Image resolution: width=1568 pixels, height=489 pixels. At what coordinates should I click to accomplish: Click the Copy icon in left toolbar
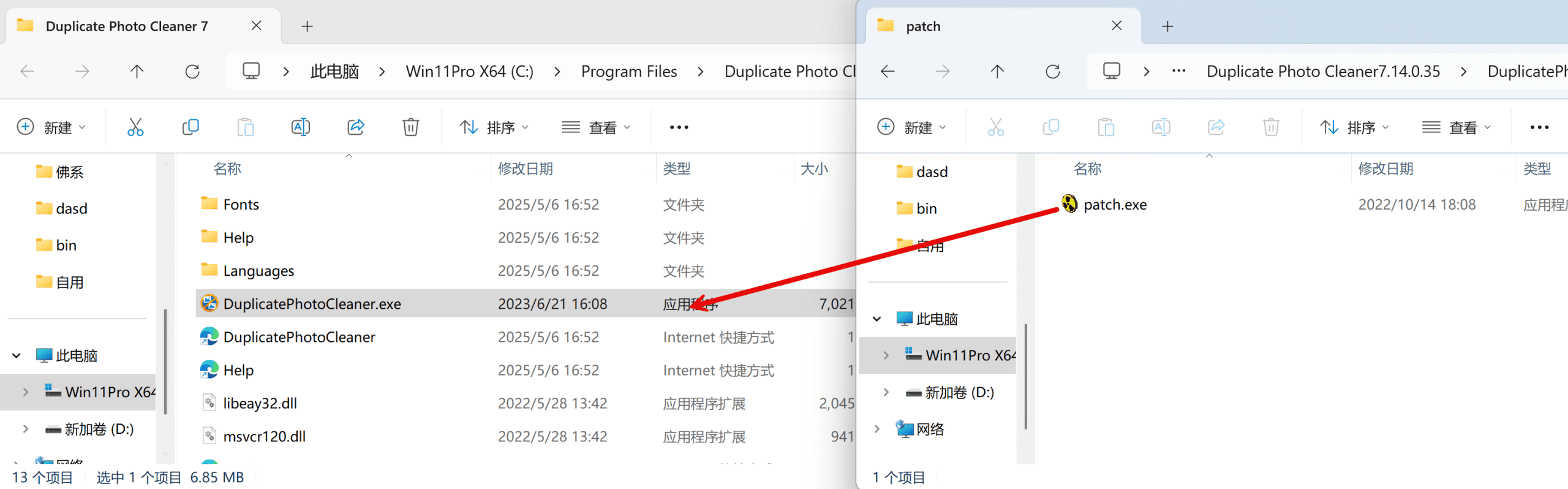point(190,127)
